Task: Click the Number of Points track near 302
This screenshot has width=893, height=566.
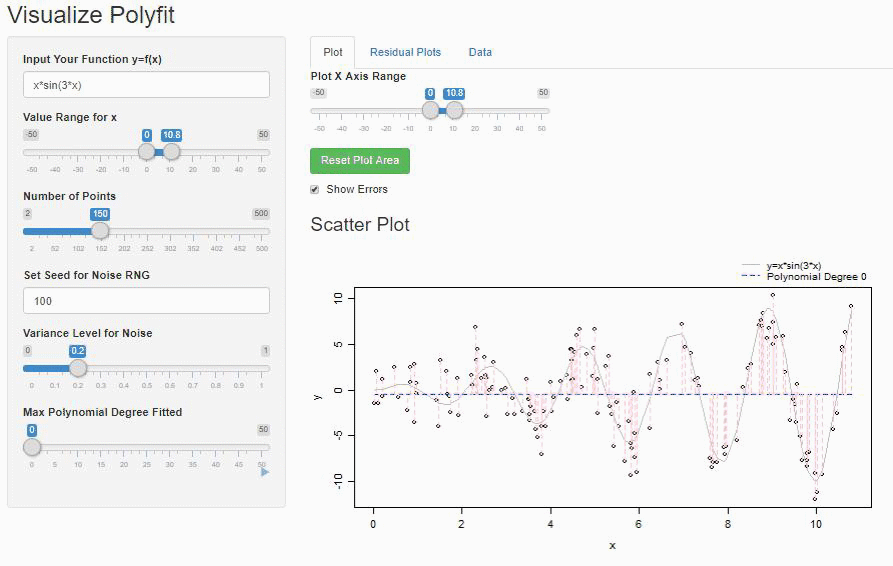Action: [170, 231]
